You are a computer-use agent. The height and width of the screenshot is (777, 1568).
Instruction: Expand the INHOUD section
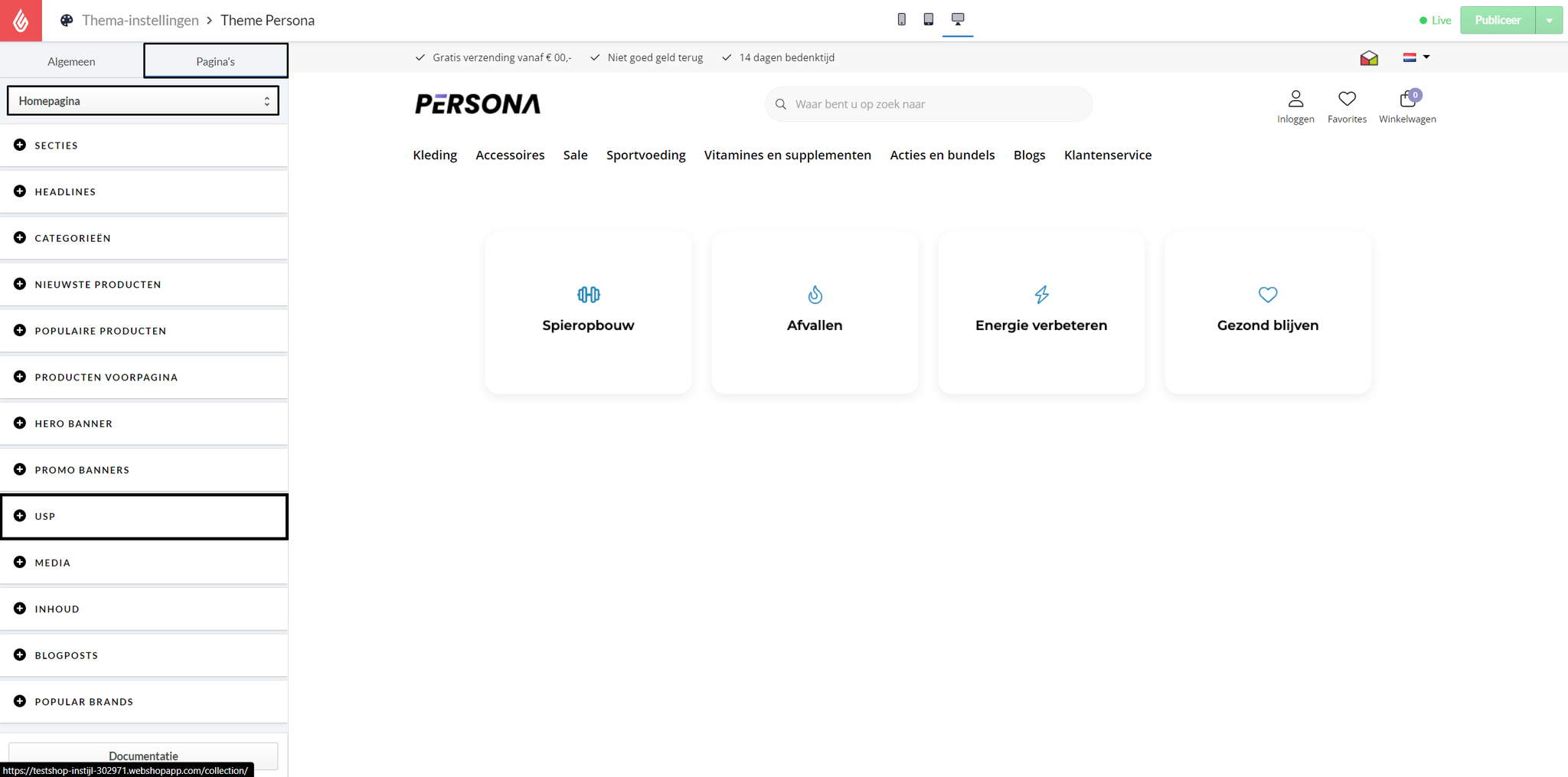point(144,609)
